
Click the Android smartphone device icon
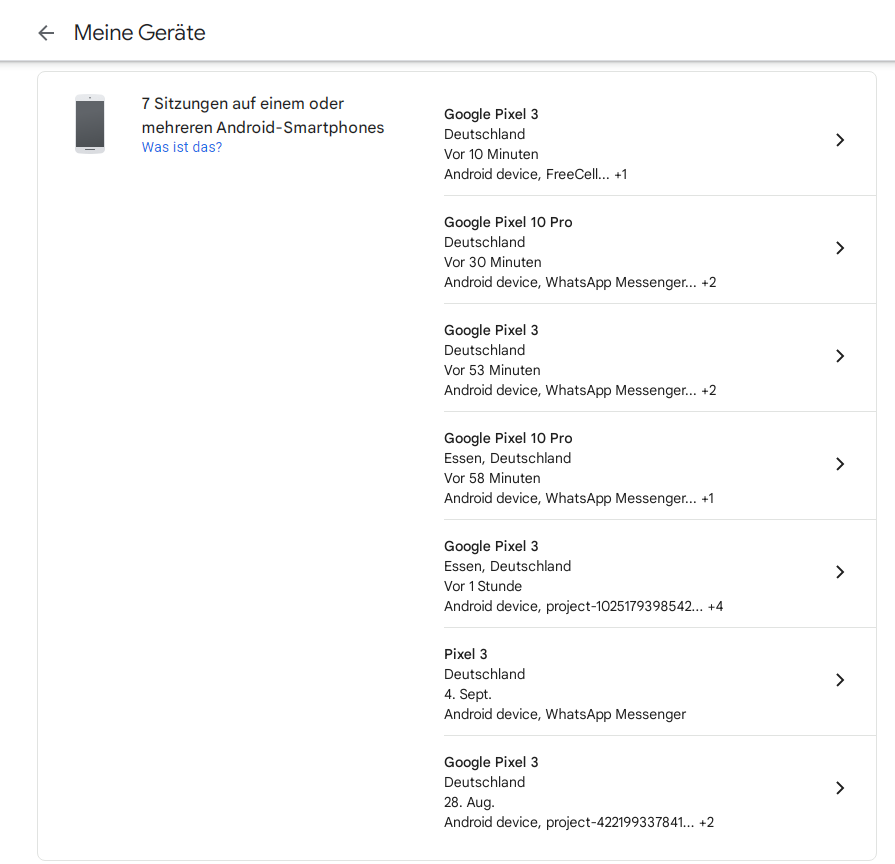coord(90,124)
